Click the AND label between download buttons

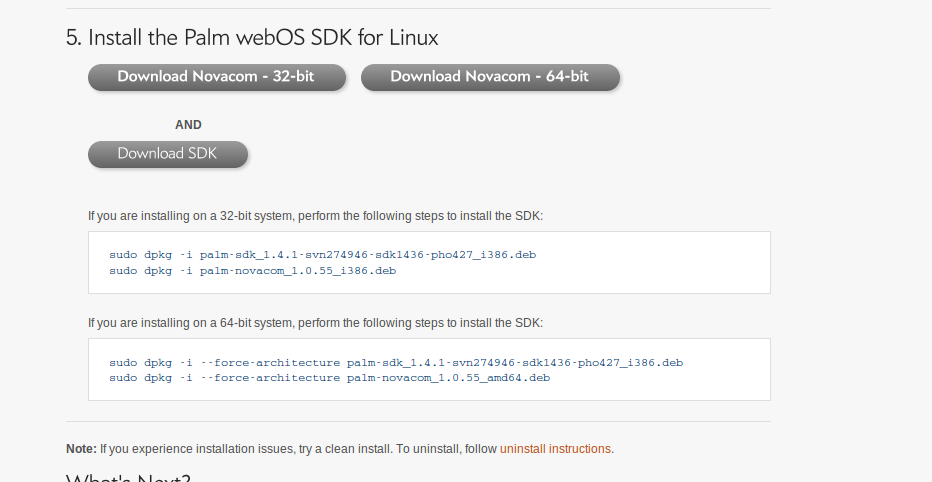pos(188,125)
